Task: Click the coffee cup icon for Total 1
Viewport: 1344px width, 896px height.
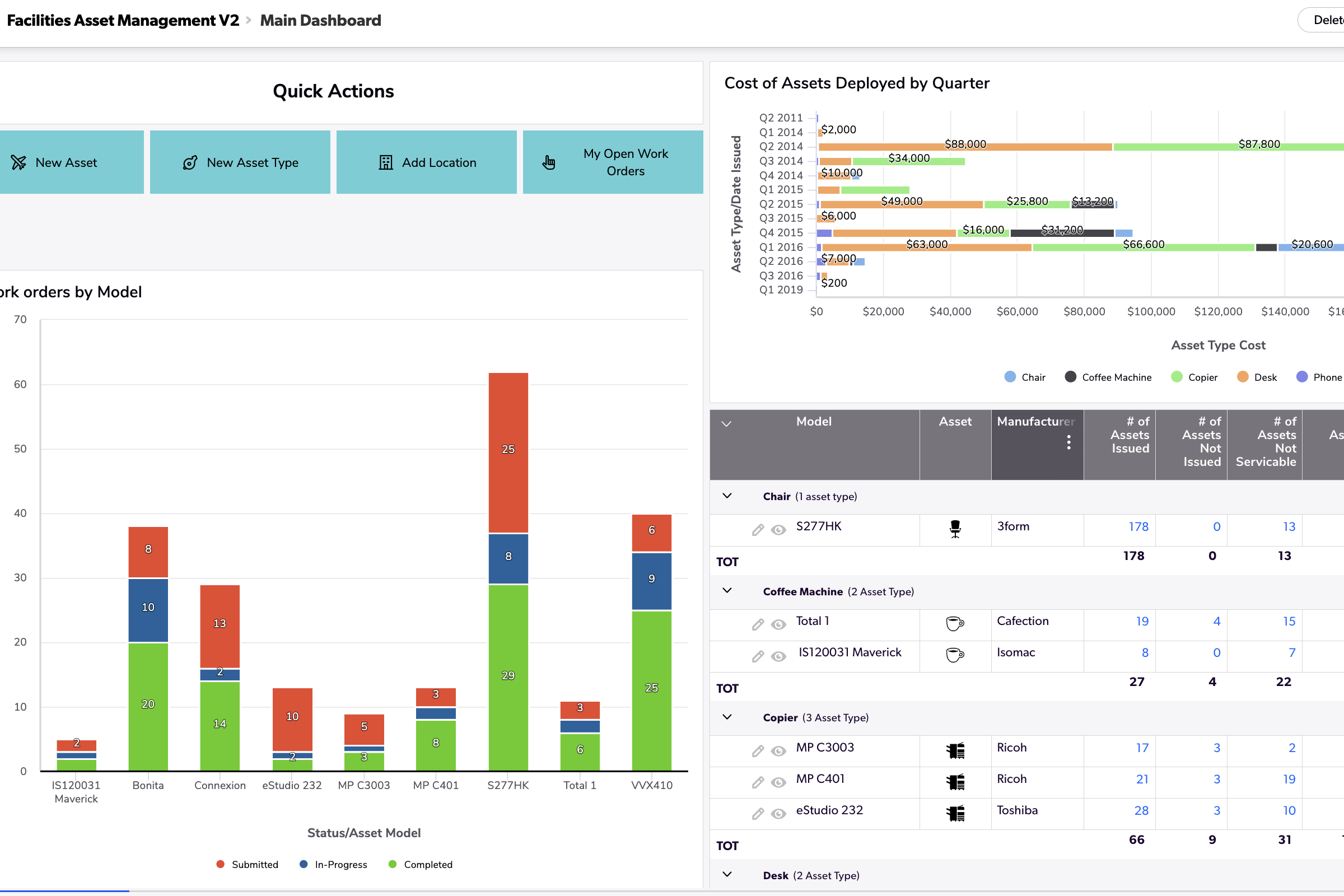Action: 955,623
